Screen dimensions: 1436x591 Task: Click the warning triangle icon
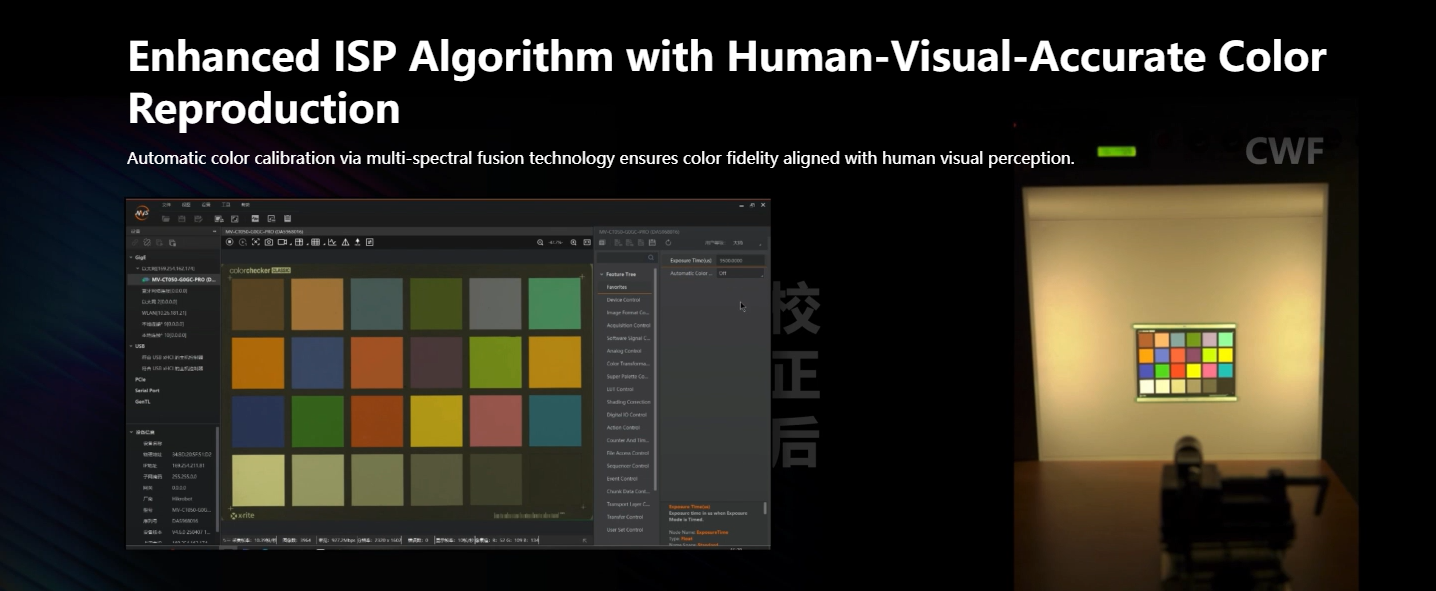345,242
